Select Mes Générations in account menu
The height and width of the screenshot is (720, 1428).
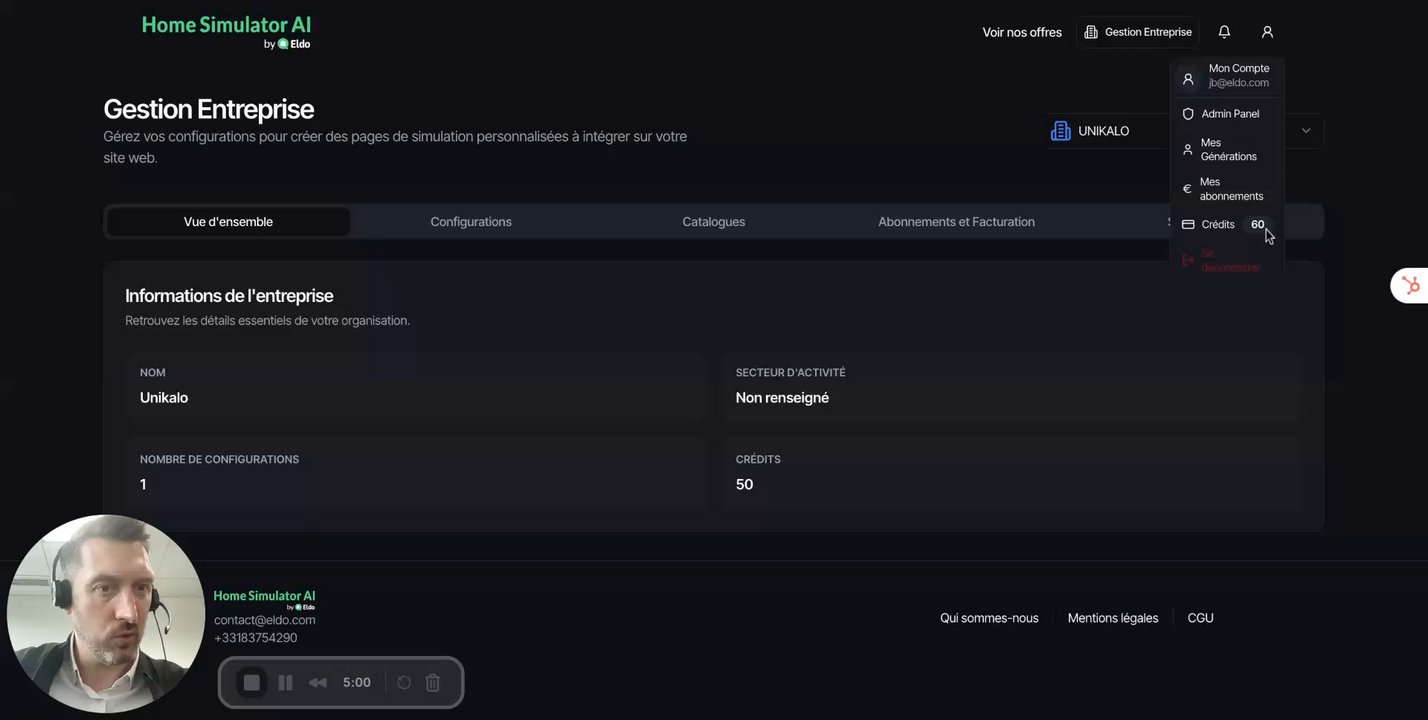1228,150
